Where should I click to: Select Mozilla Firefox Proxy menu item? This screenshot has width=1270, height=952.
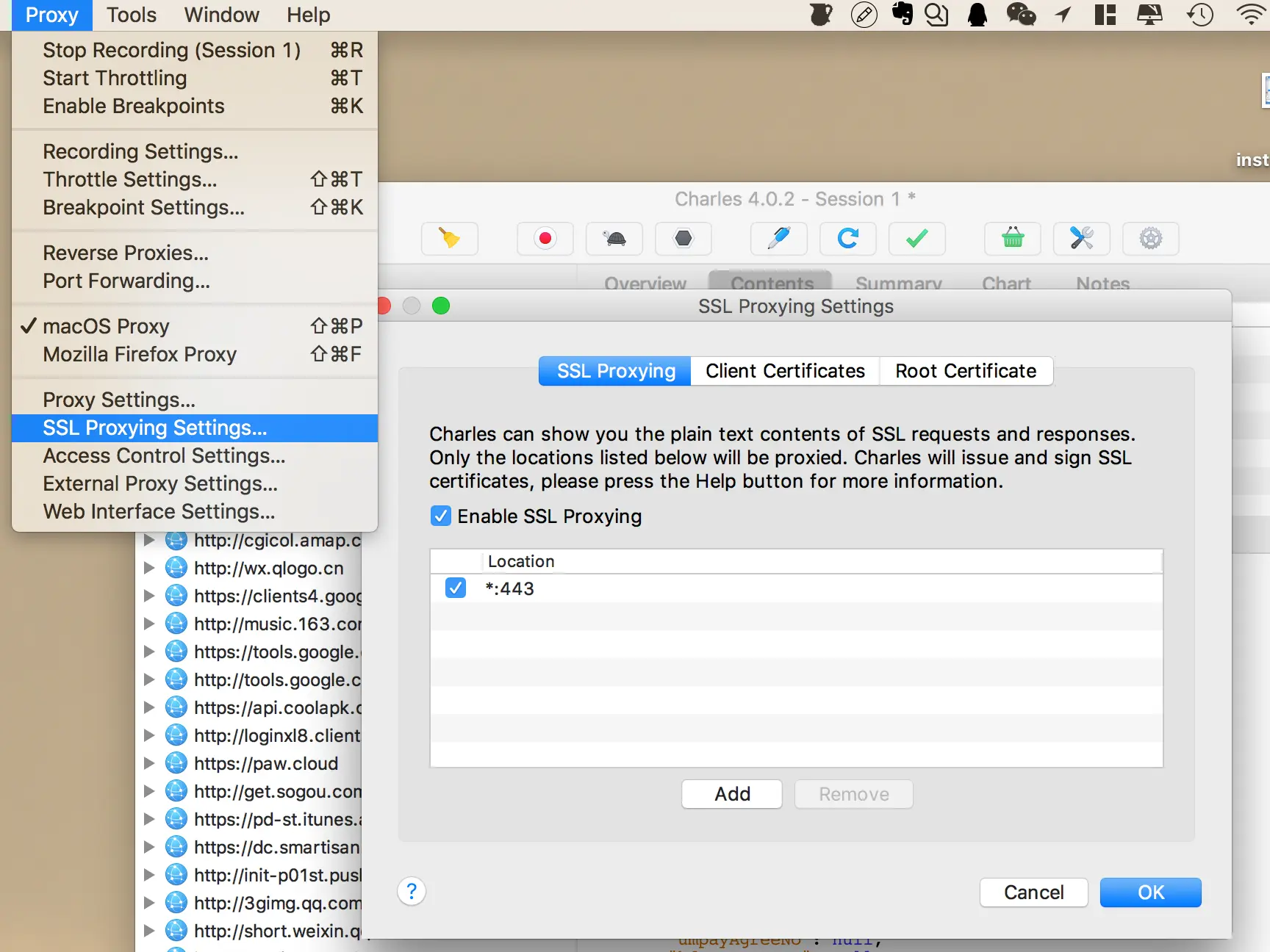pyautogui.click(x=195, y=354)
